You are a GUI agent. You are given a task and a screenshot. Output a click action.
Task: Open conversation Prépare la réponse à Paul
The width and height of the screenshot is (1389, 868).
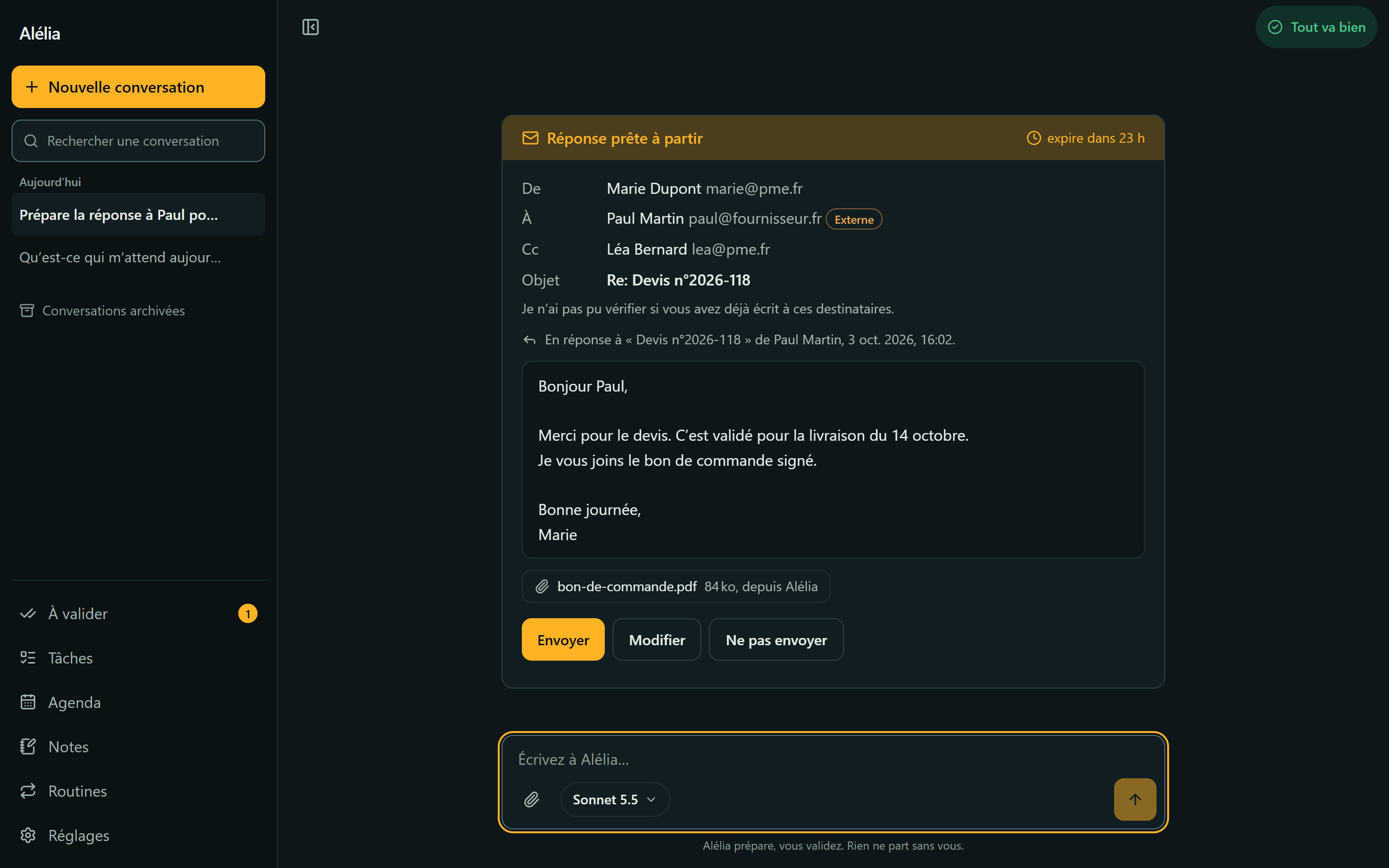click(x=138, y=215)
